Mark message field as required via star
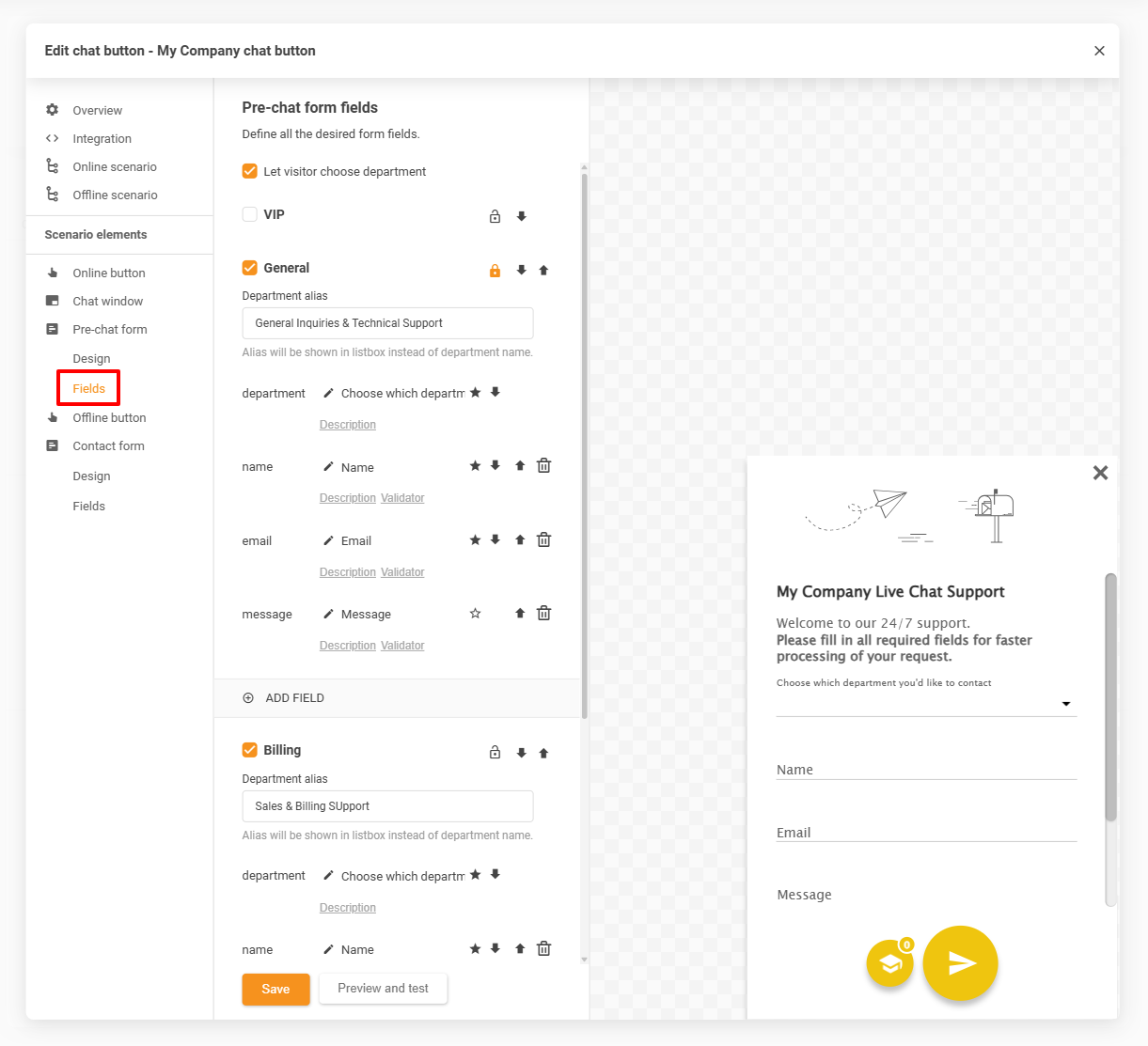This screenshot has height=1046, width=1148. pyautogui.click(x=475, y=614)
